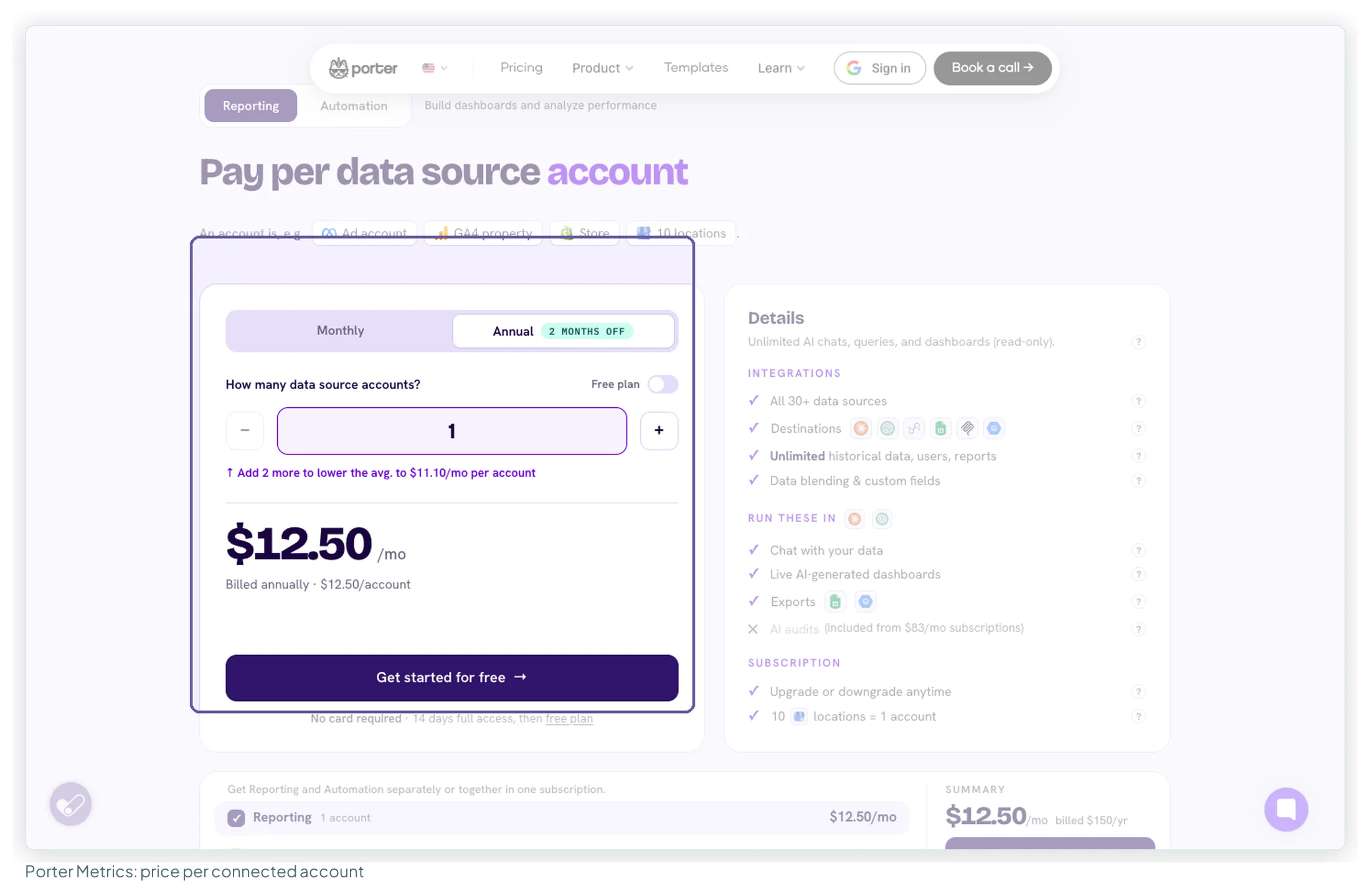Click the Google Sheets icon in the Destinations row
Screen dimensions: 1370x896
(941, 428)
